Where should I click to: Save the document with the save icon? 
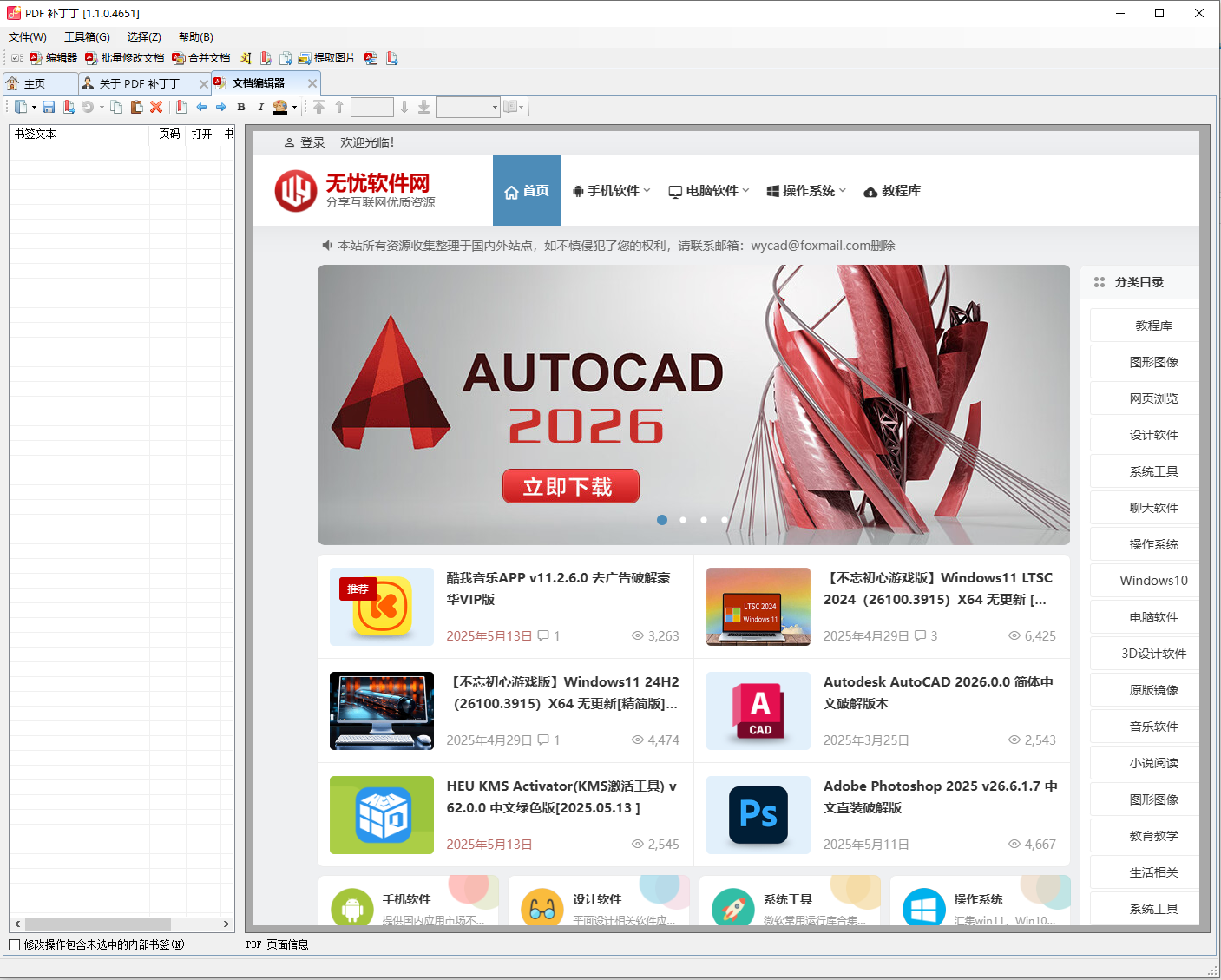click(x=49, y=106)
